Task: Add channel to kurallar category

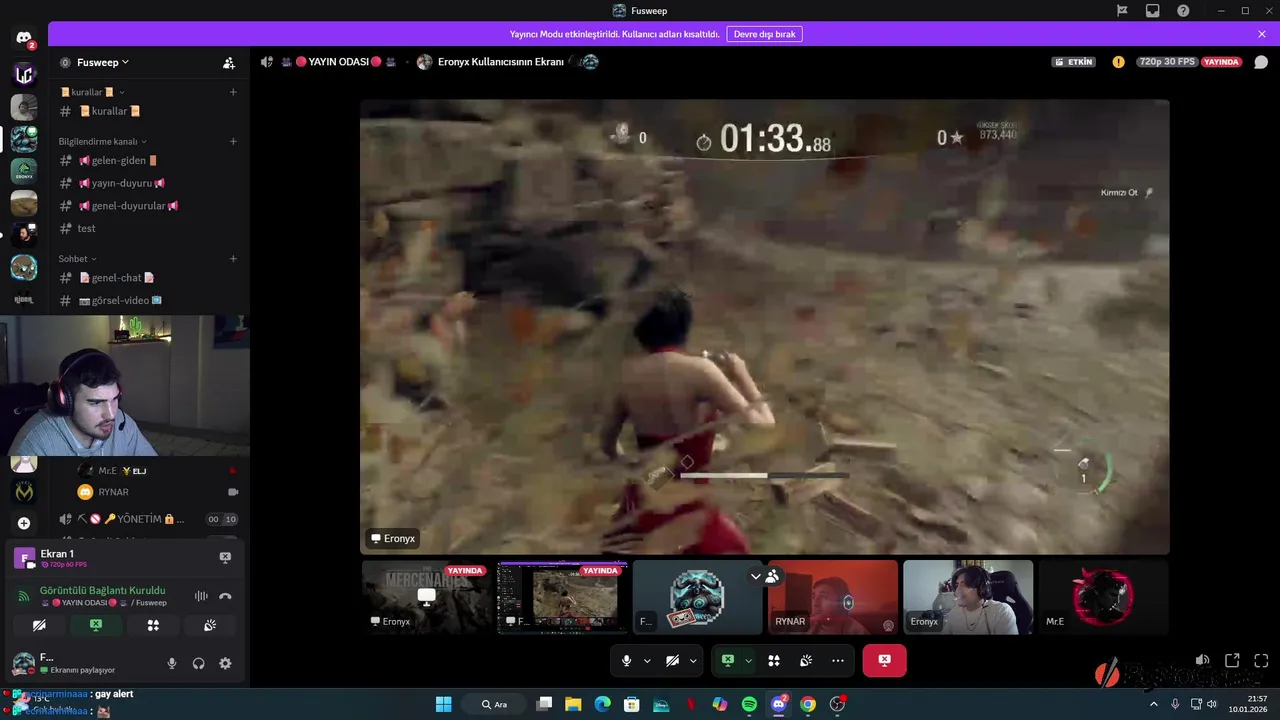Action: point(233,92)
